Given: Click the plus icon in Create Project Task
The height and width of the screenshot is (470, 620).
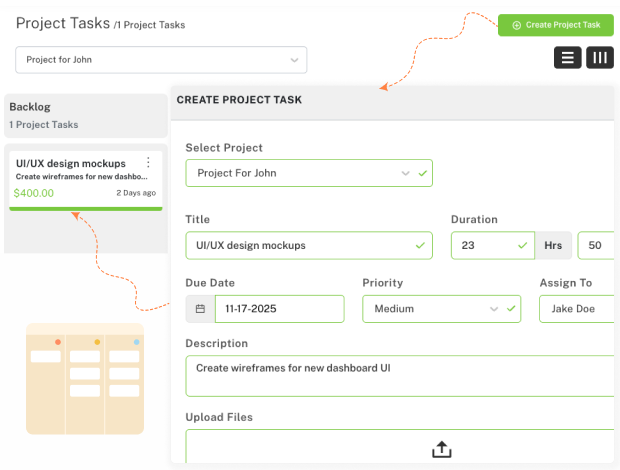Looking at the screenshot, I should point(516,25).
